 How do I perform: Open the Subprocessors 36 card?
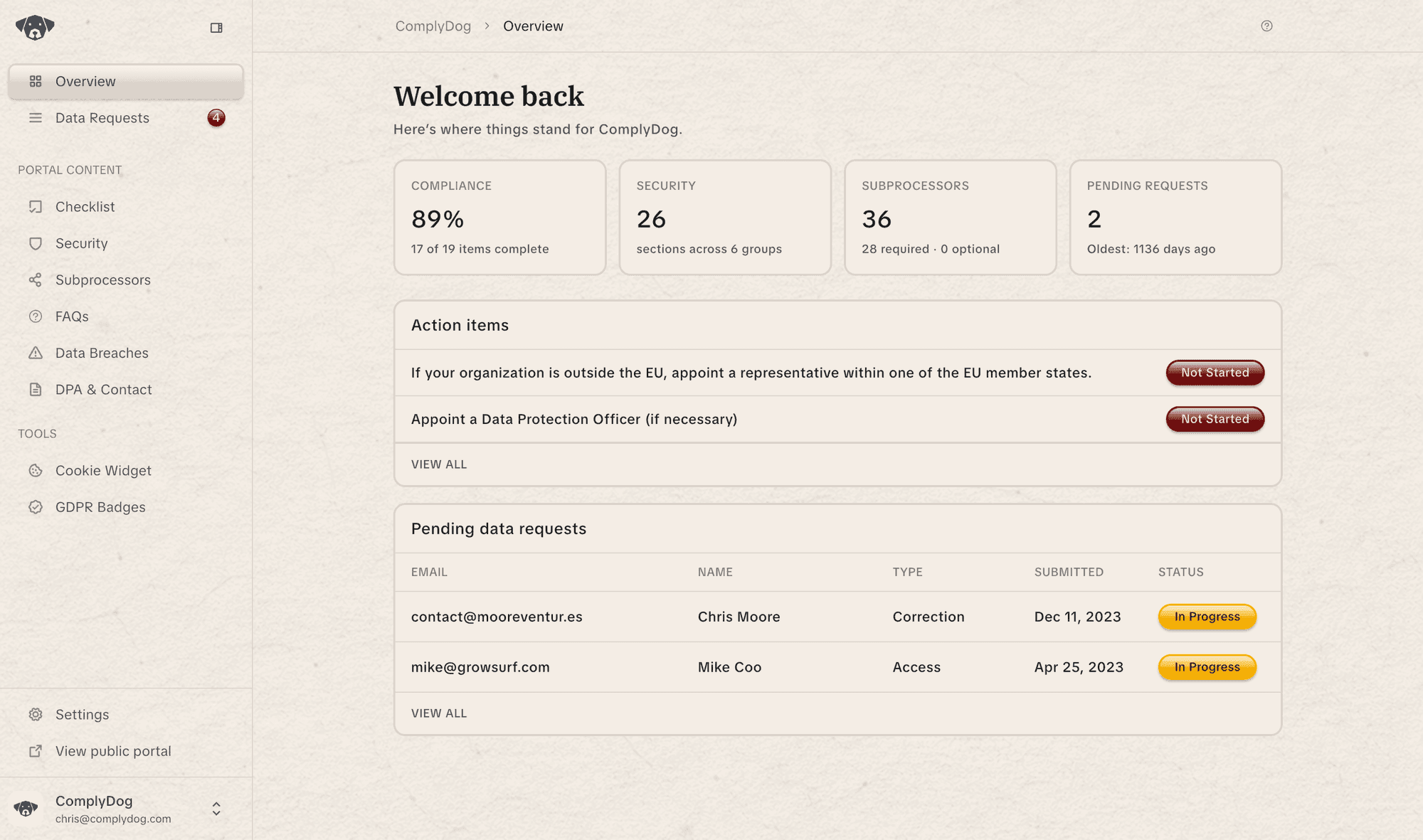tap(951, 218)
